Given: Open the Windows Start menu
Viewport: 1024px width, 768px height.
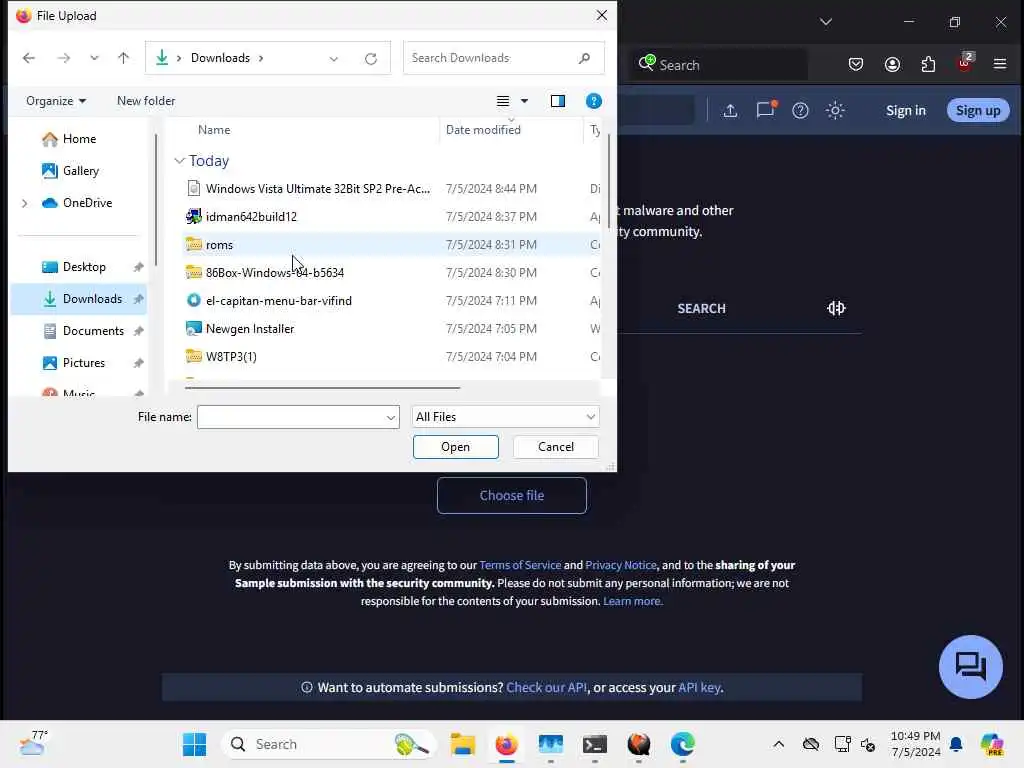Looking at the screenshot, I should [x=194, y=744].
